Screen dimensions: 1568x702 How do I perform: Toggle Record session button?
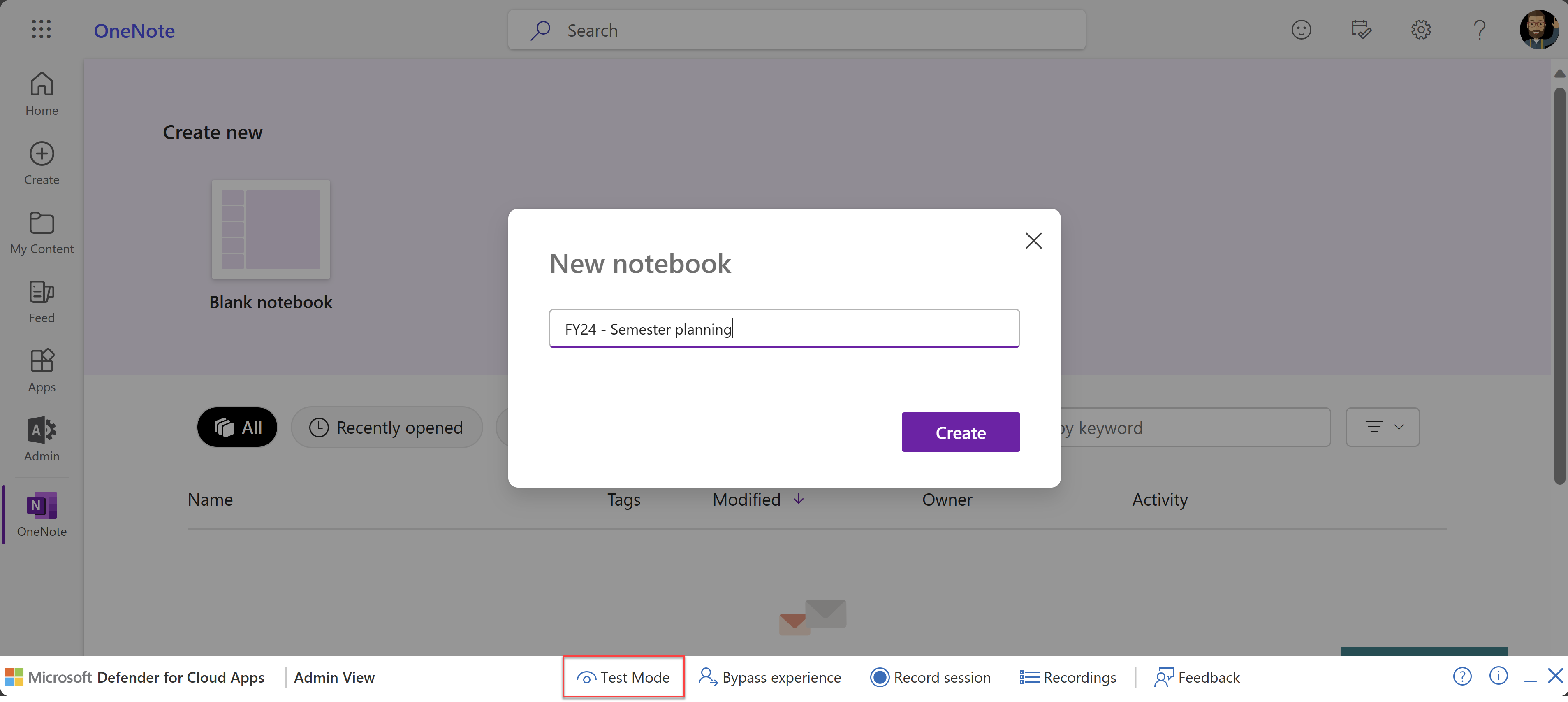pos(930,677)
